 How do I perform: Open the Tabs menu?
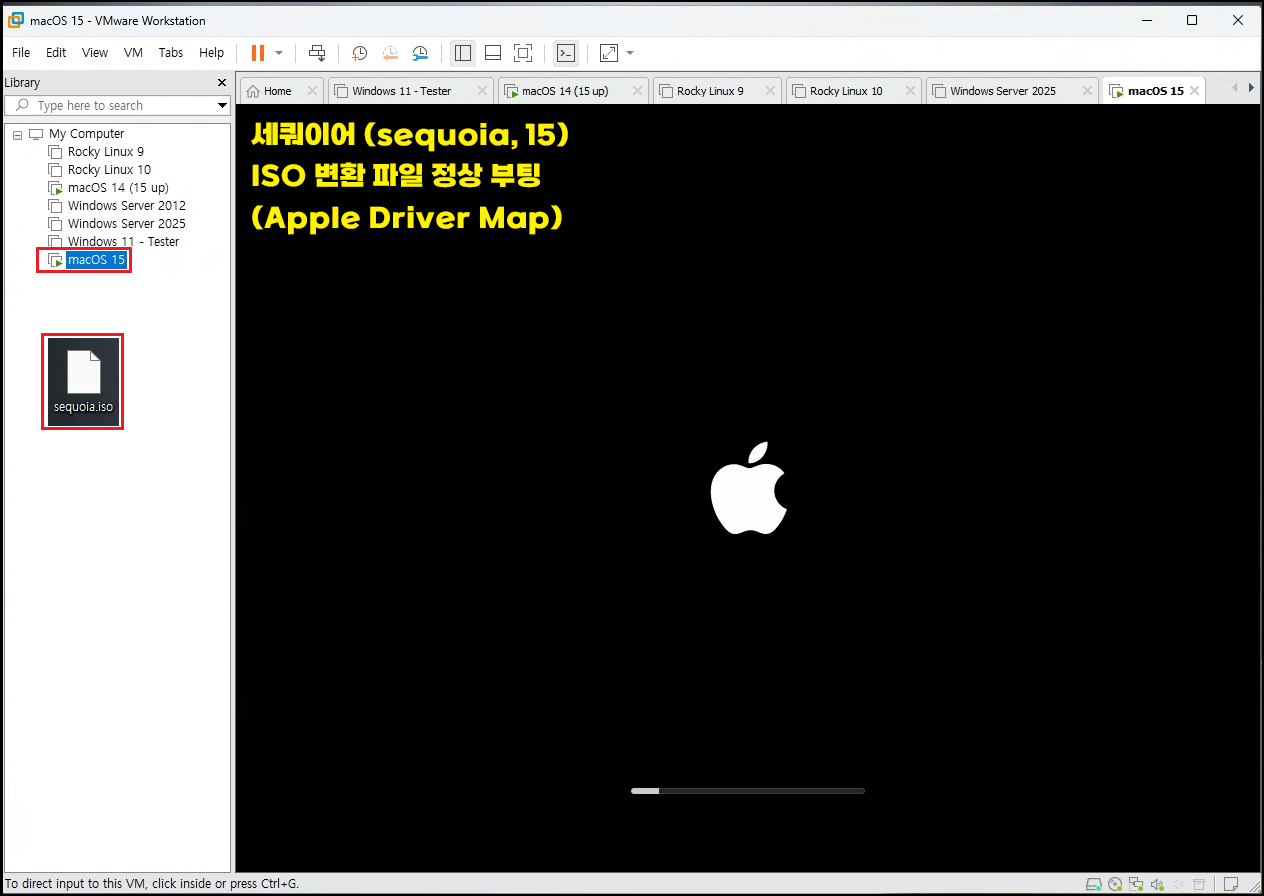(171, 53)
